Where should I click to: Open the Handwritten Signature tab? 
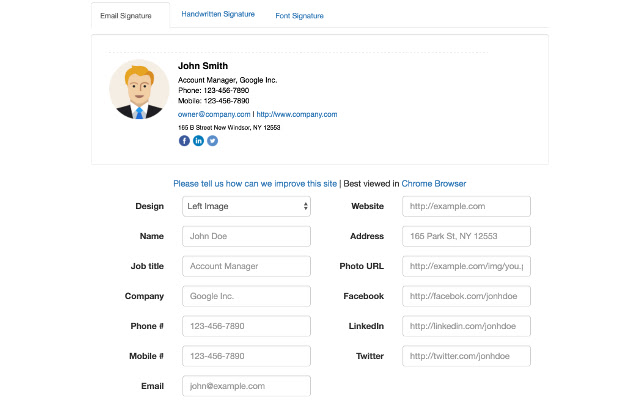218,15
